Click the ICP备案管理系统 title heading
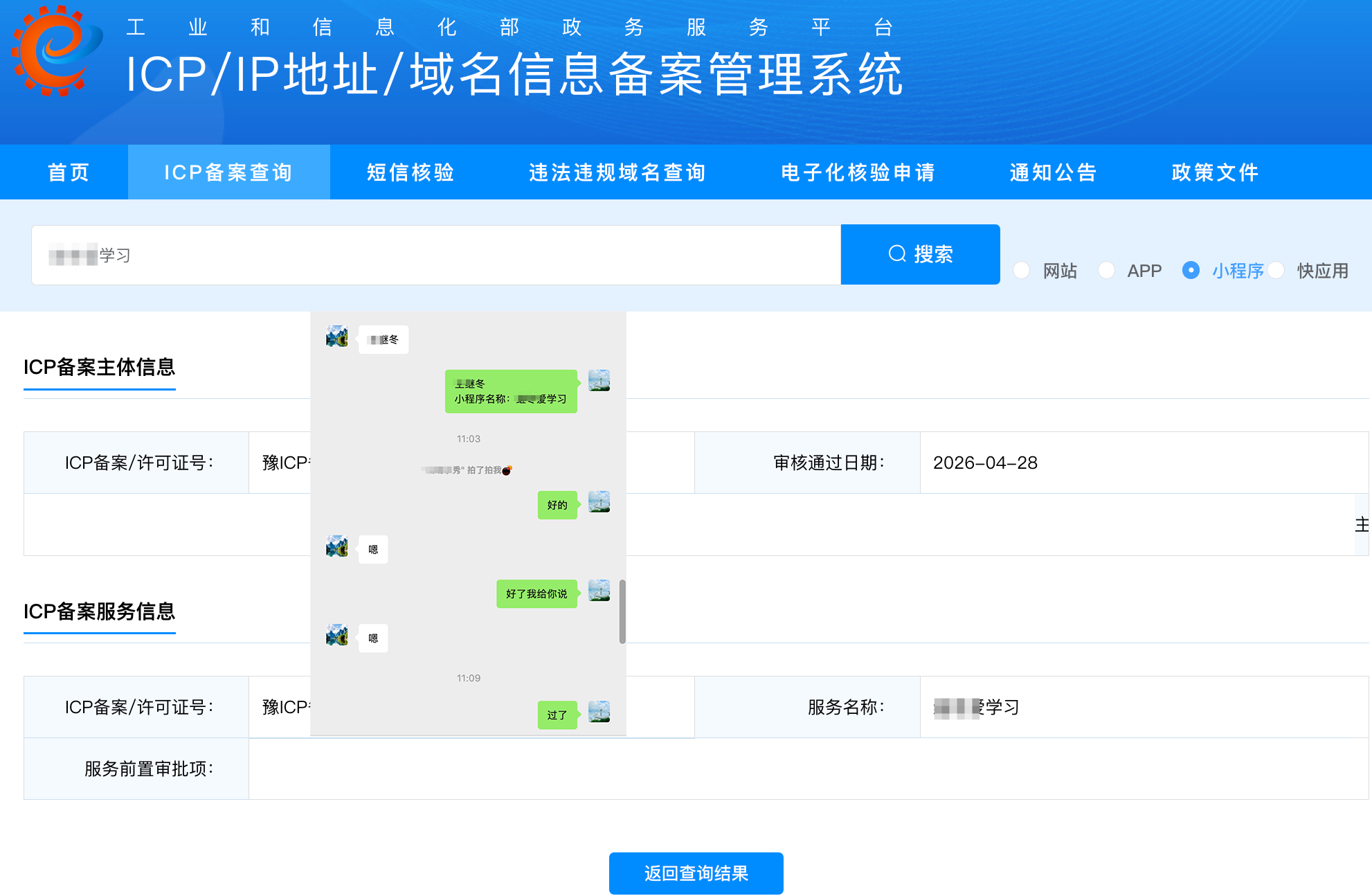Image resolution: width=1372 pixels, height=896 pixels. click(x=514, y=74)
